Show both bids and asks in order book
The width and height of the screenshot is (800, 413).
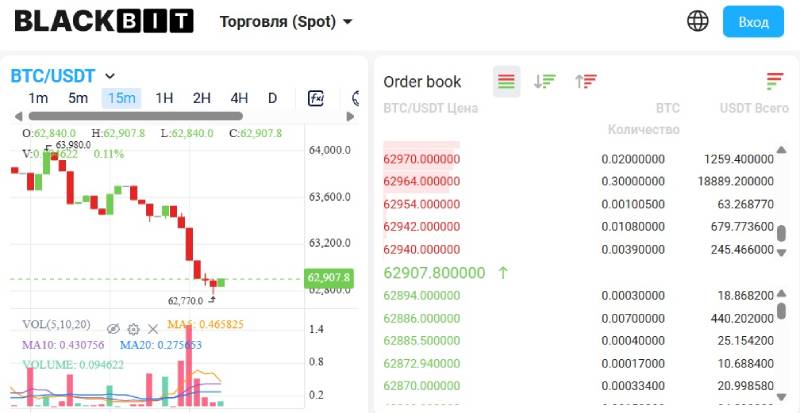507,81
